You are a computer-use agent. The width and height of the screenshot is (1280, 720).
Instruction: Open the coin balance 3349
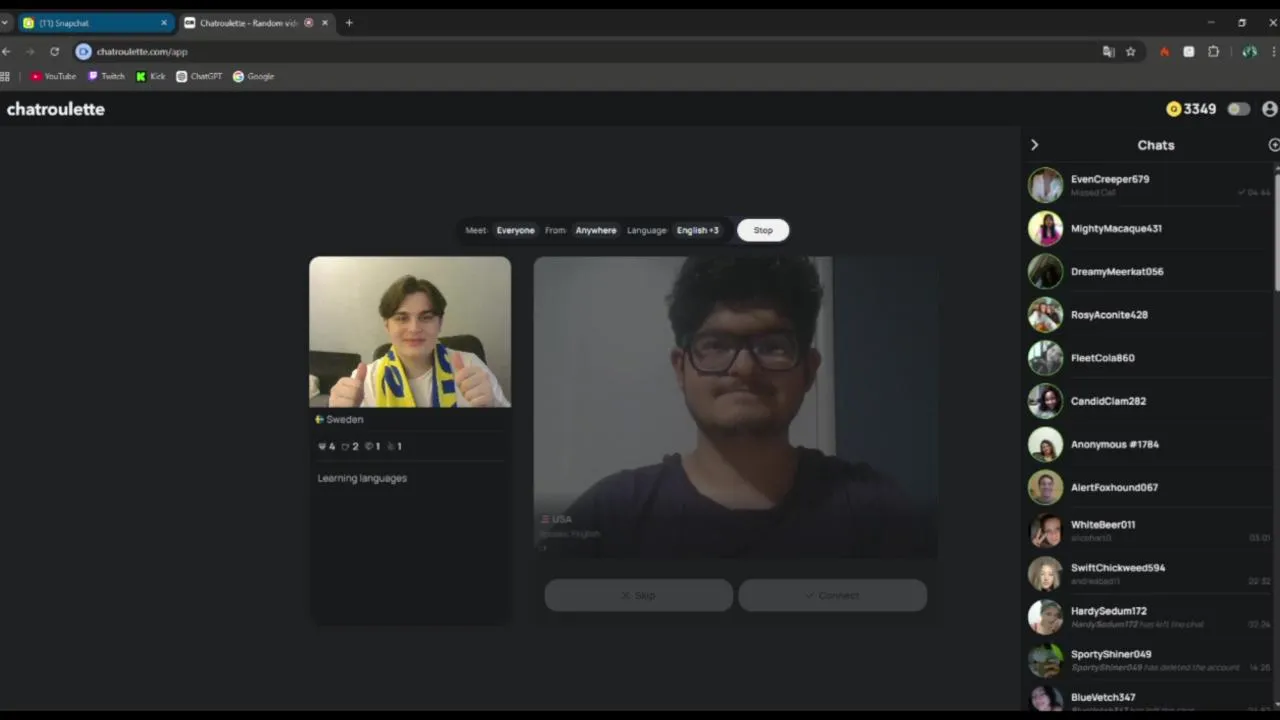click(x=1192, y=109)
